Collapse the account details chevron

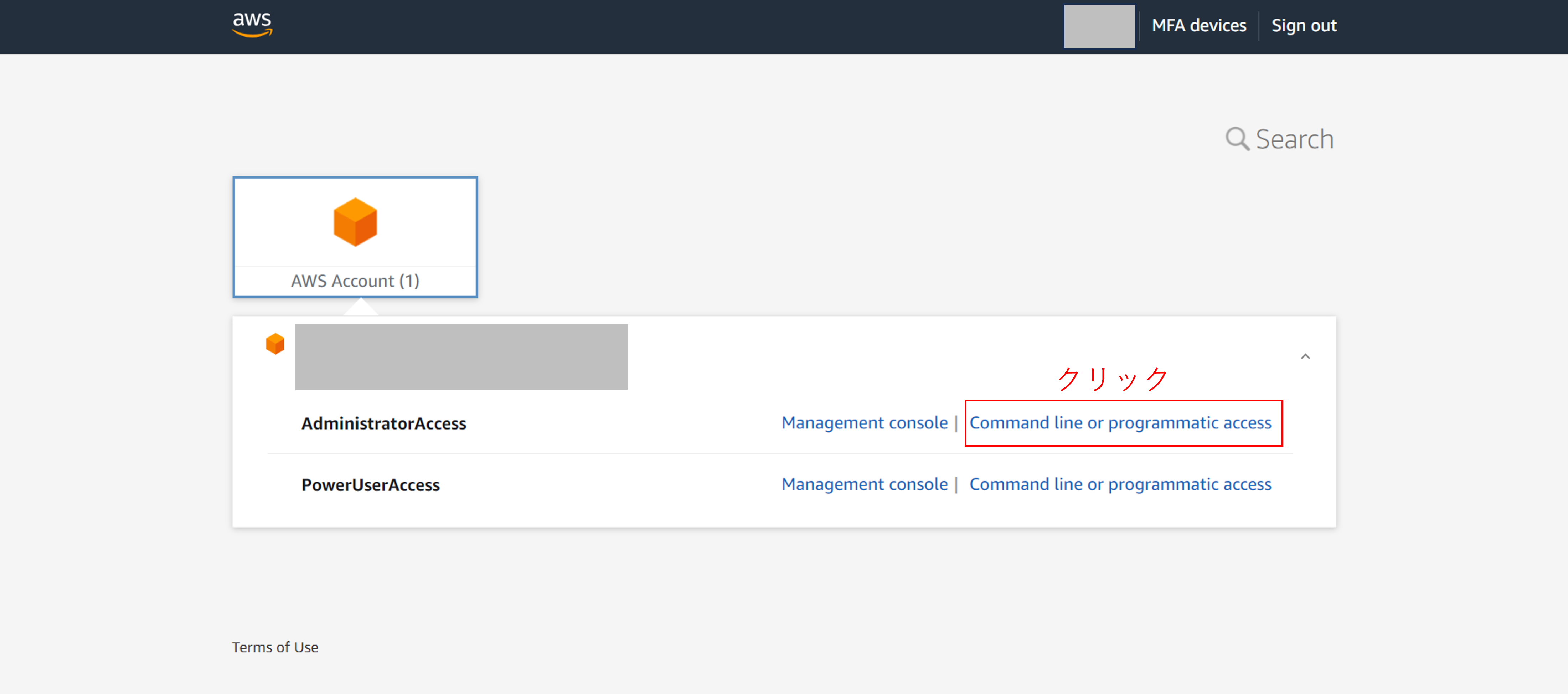click(1305, 357)
